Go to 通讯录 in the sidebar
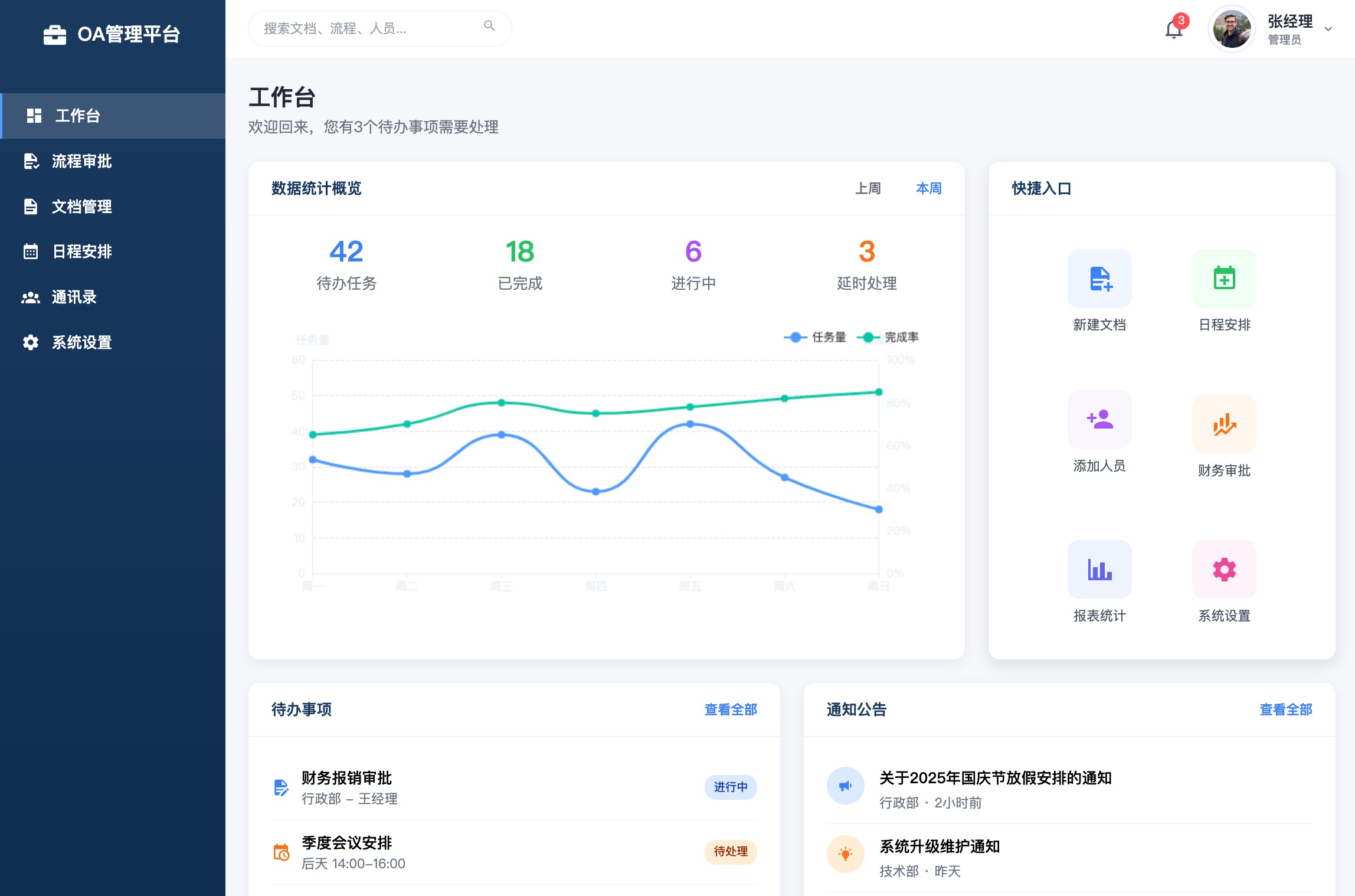The width and height of the screenshot is (1355, 896). (74, 297)
